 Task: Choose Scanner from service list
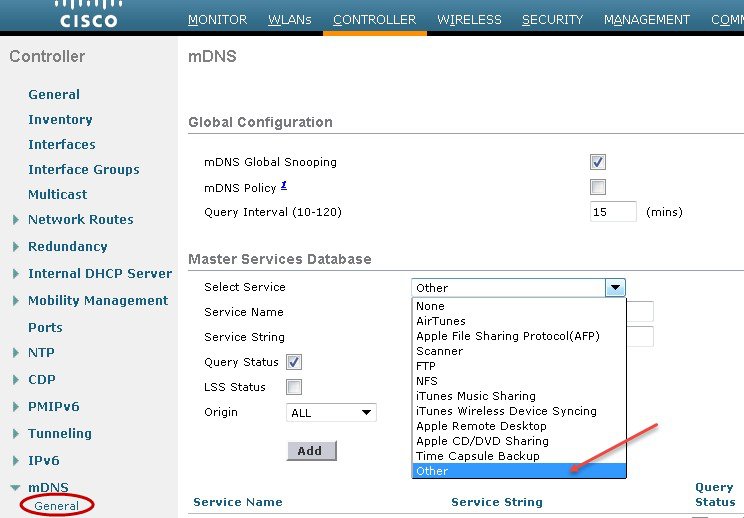pos(519,351)
